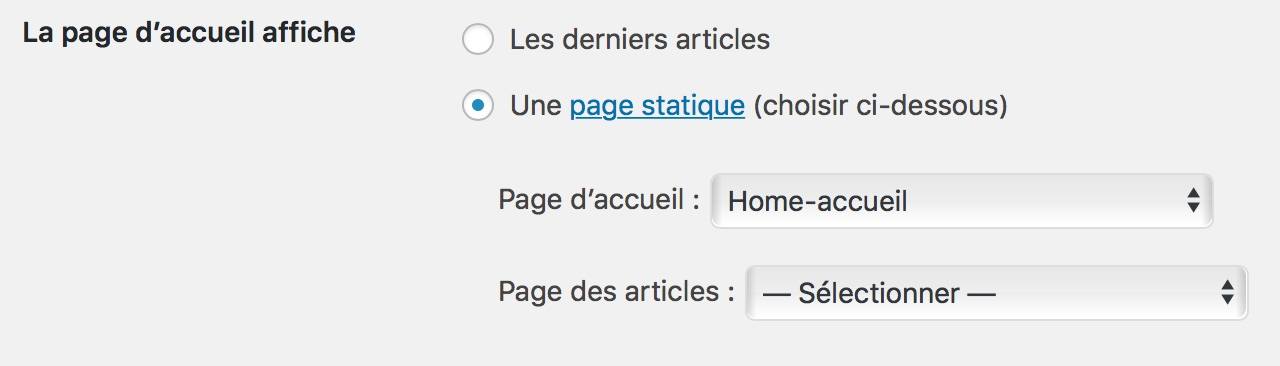This screenshot has width=1280, height=366.
Task: Click the selected "Une page statique" radio circle
Action: click(478, 105)
